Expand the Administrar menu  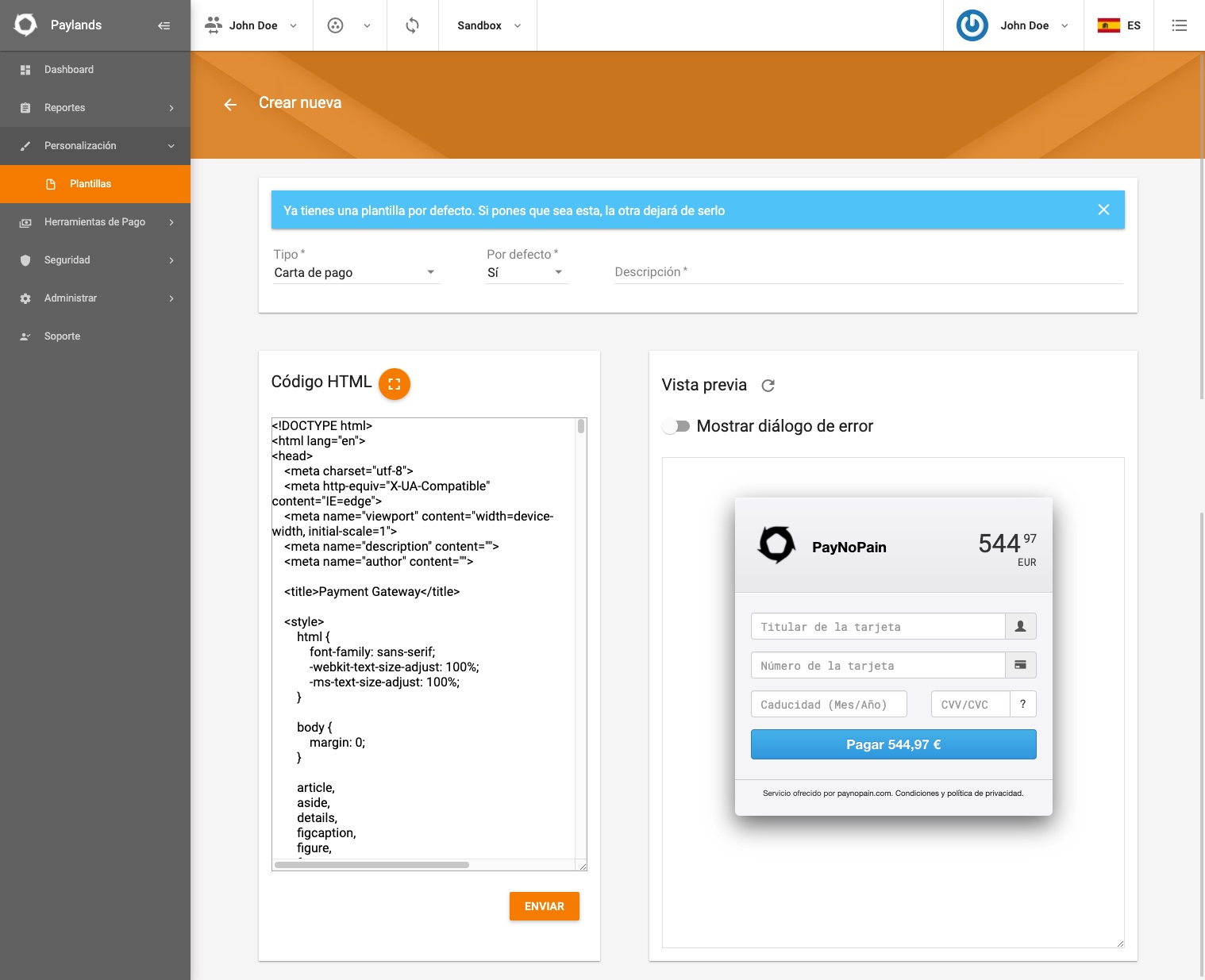point(95,298)
